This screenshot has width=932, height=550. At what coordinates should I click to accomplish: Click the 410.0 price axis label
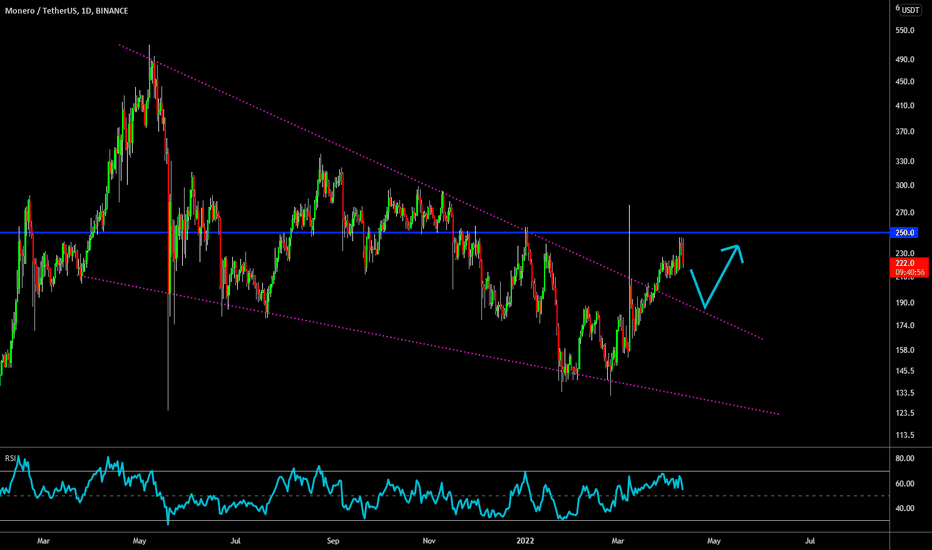pos(905,106)
